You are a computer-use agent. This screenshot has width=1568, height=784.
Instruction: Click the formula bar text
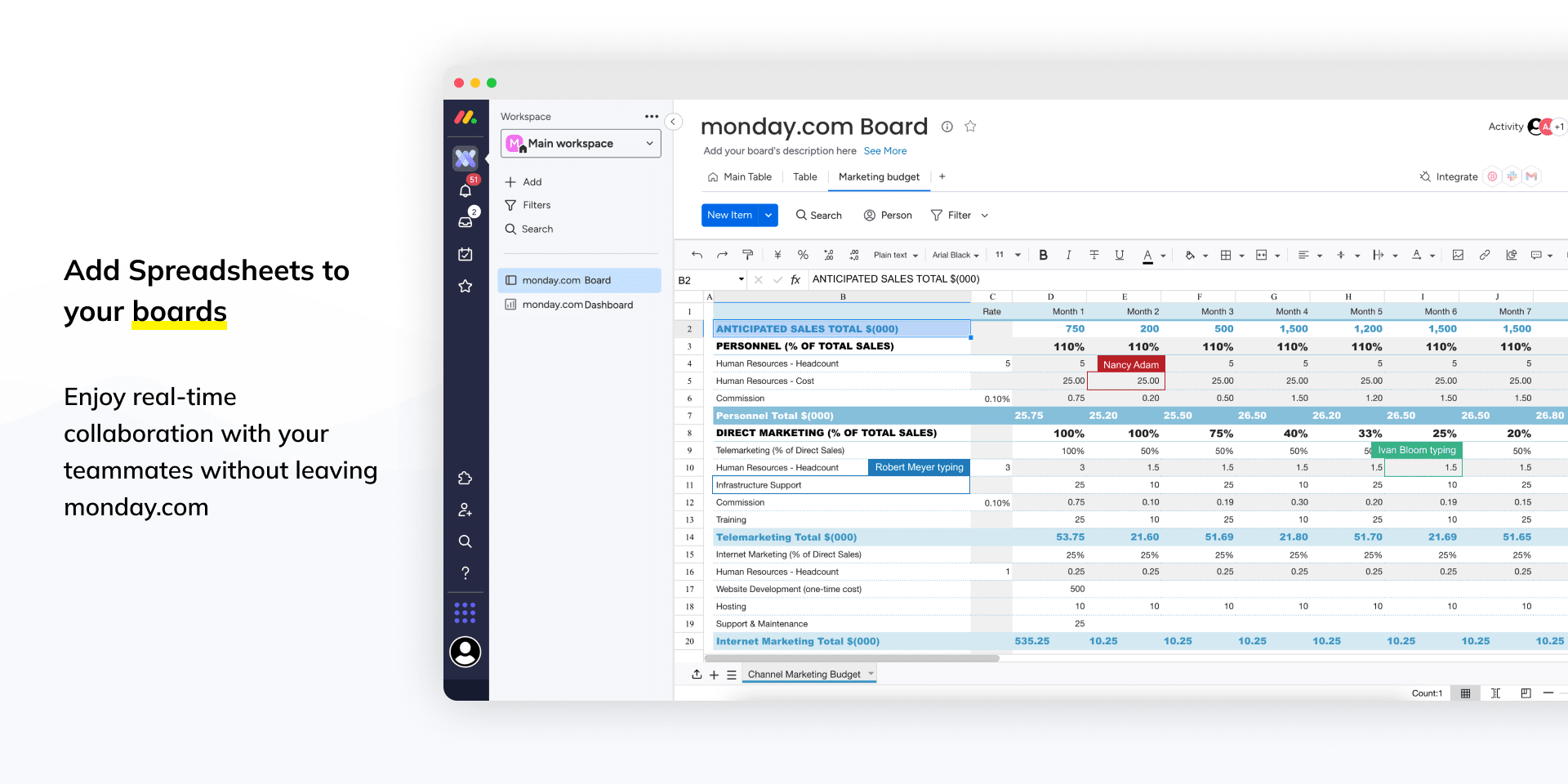pos(896,279)
